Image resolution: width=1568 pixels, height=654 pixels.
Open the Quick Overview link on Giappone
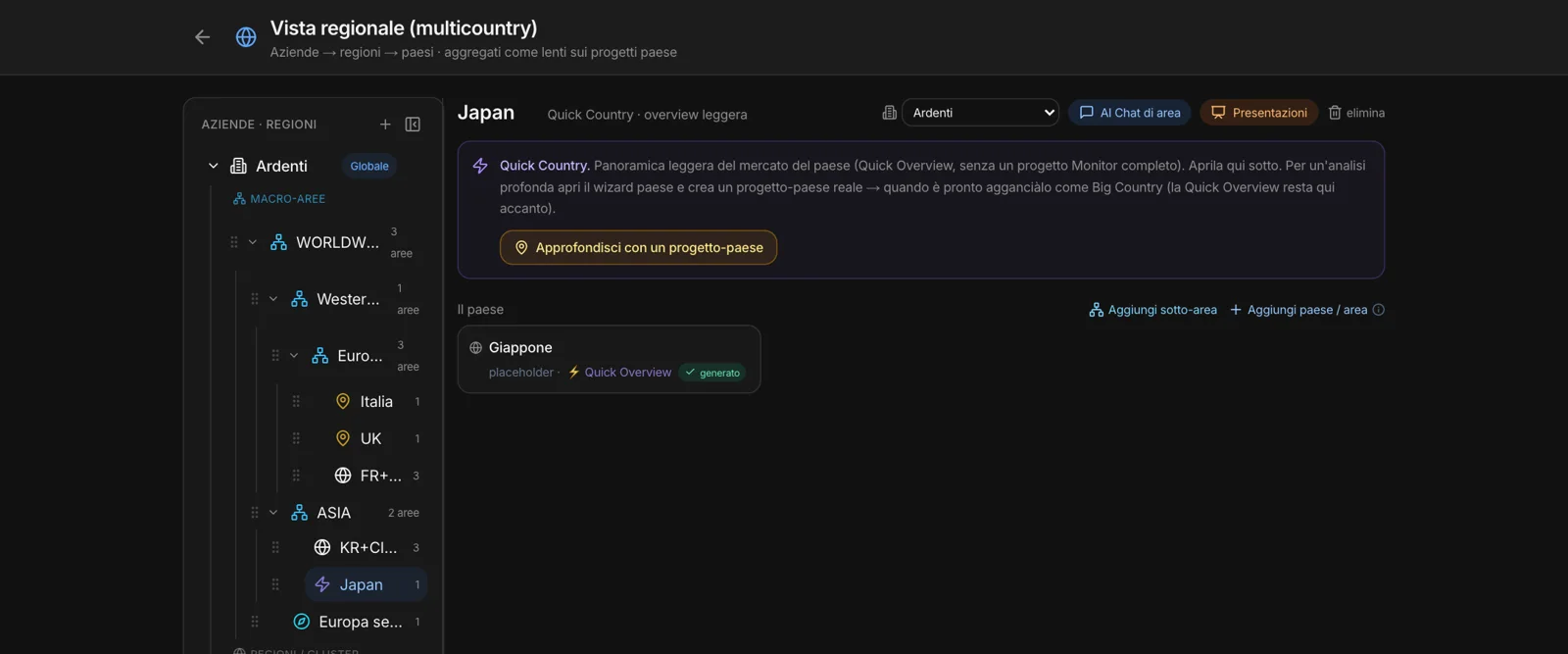(620, 373)
